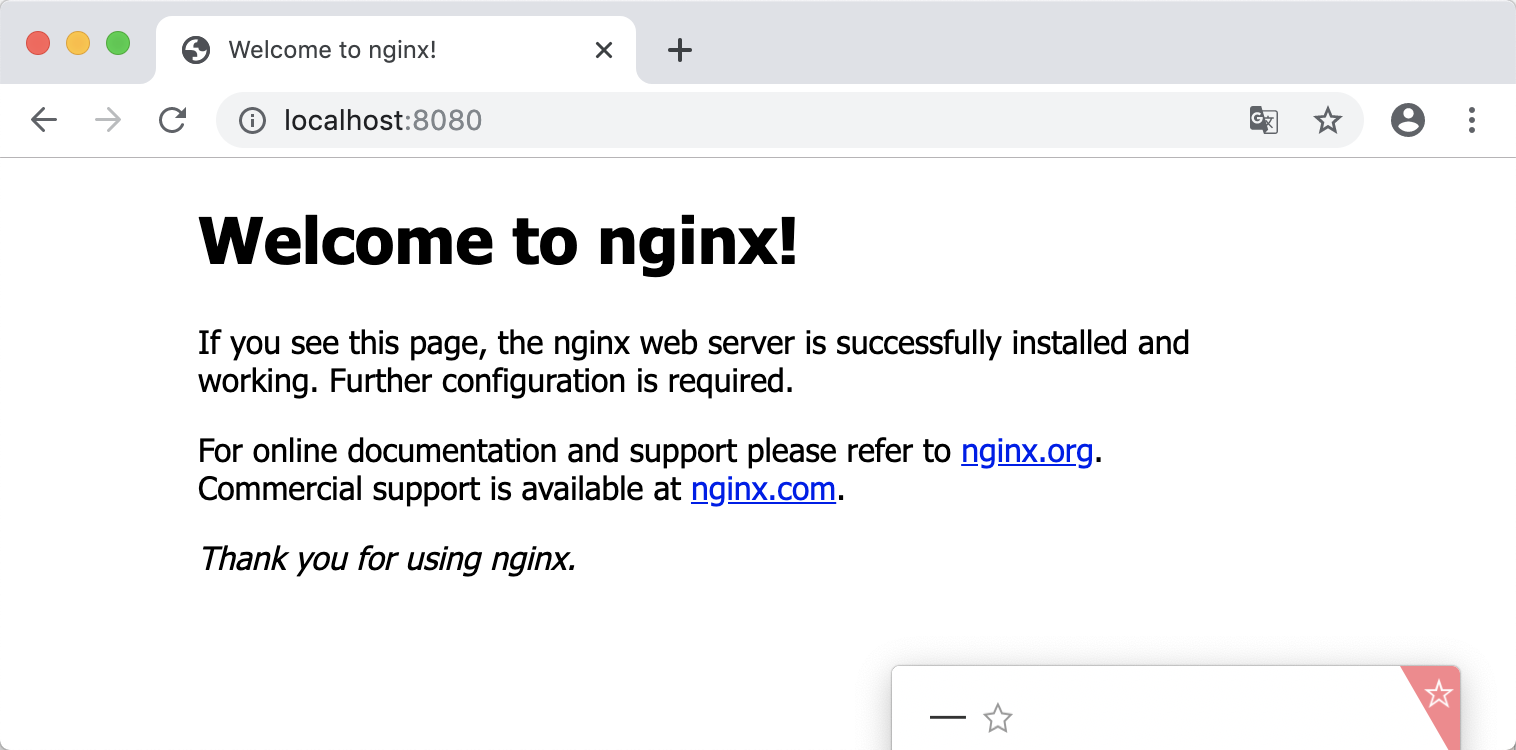Open a new tab with plus button

(680, 50)
